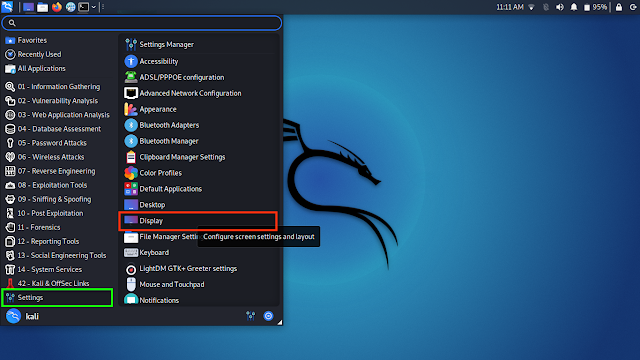Screen dimensions: 640x360
Task: Open the 11:11 AM clock
Action: [510, 7]
